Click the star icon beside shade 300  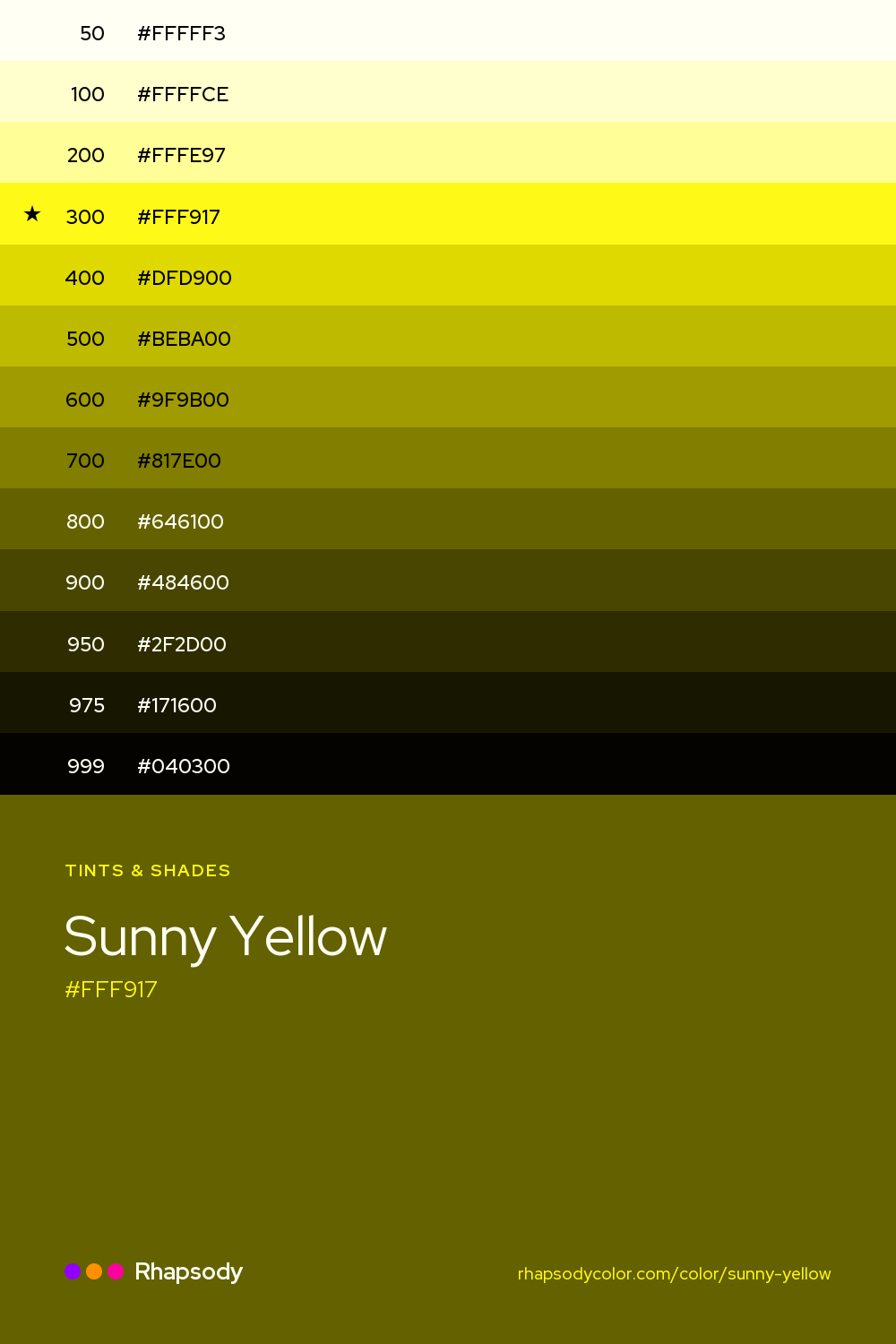[x=32, y=214]
